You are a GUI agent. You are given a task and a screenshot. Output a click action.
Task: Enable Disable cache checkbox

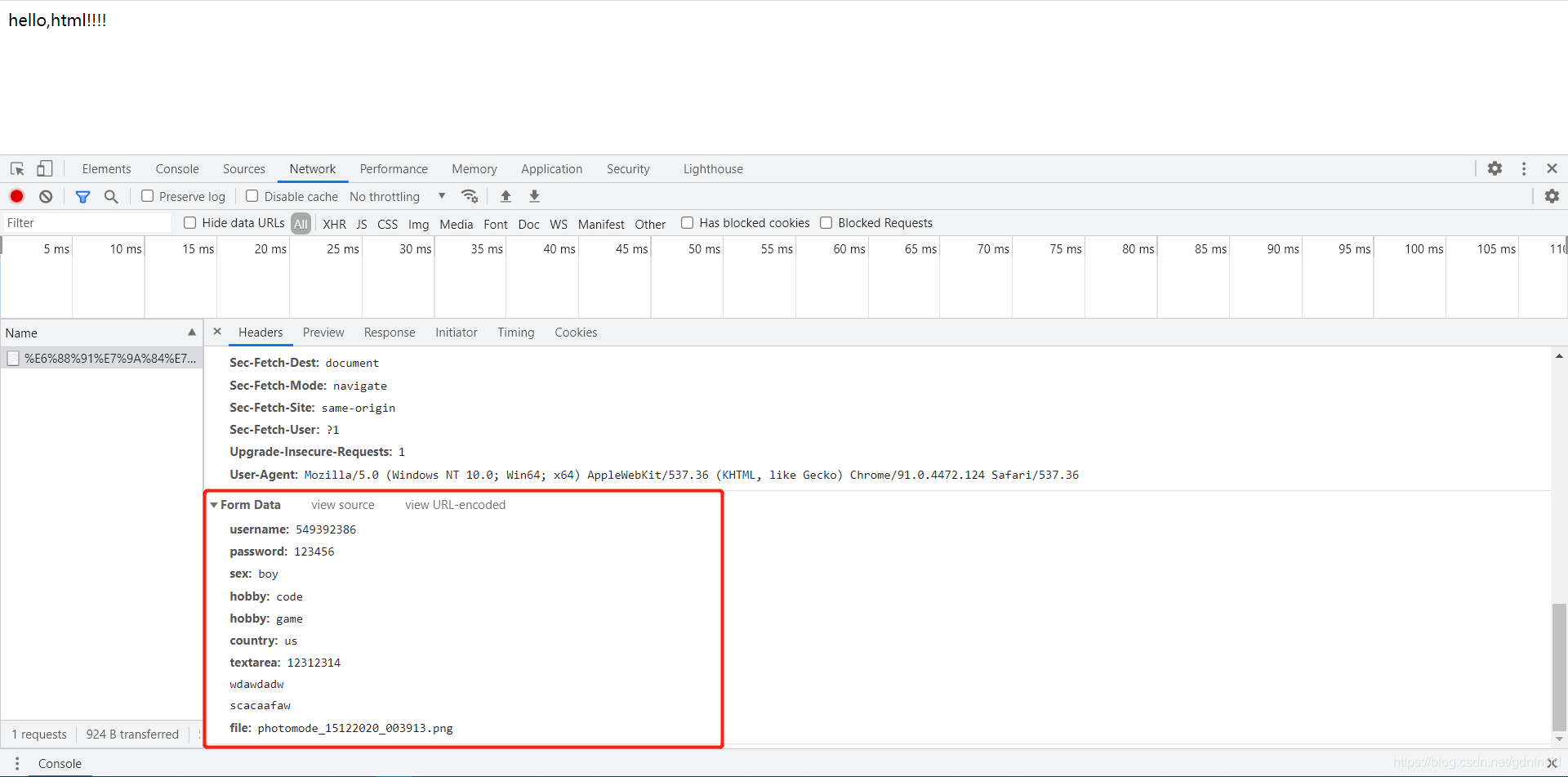[x=252, y=196]
